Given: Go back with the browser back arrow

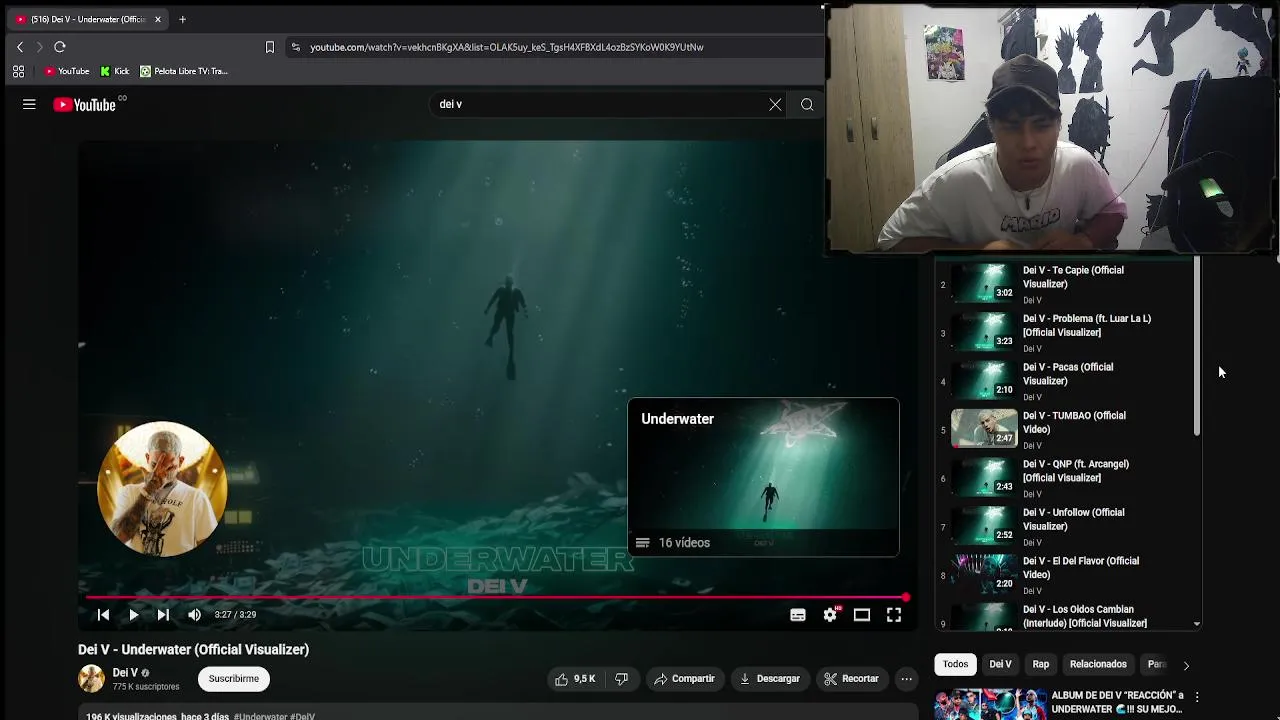Looking at the screenshot, I should 19,47.
